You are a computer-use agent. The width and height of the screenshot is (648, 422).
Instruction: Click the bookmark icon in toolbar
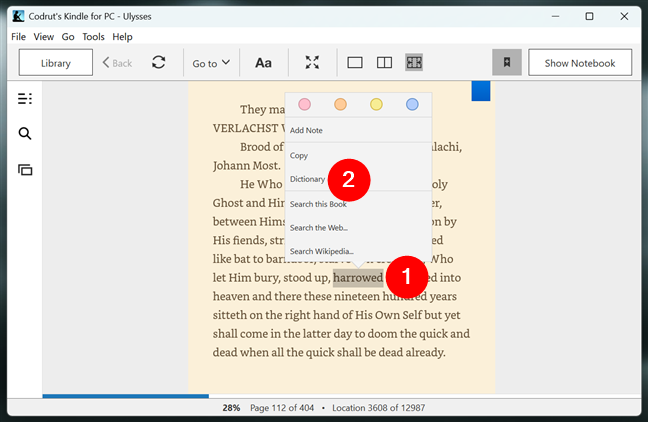pyautogui.click(x=507, y=63)
